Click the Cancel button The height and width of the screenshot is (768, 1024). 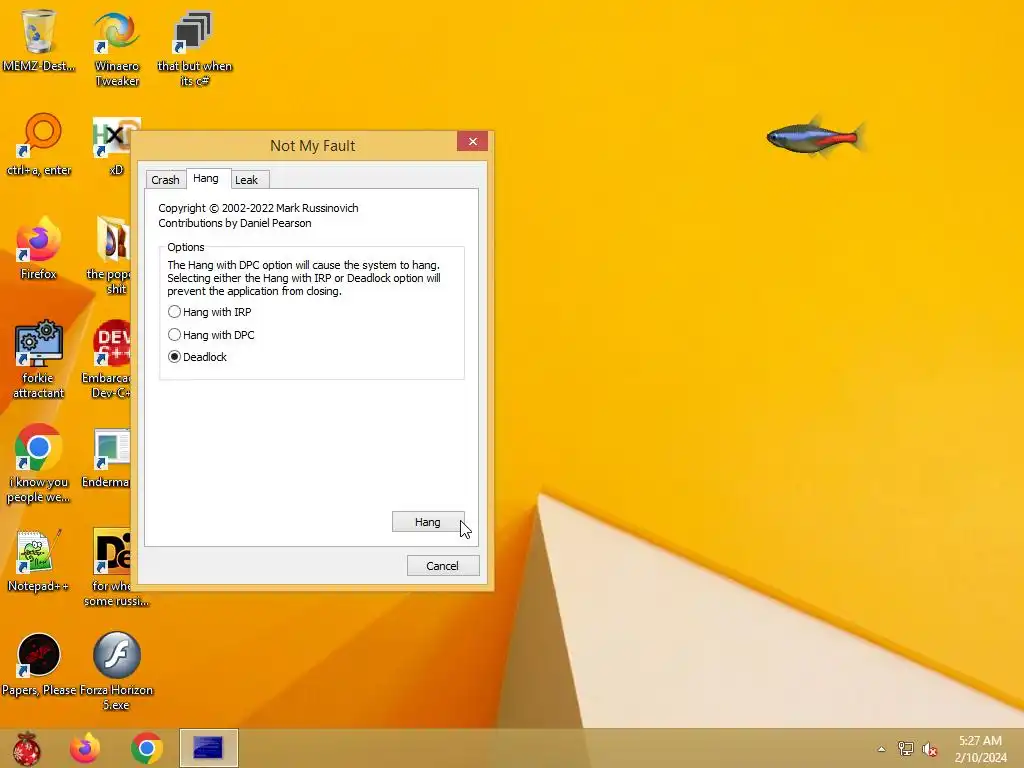(x=443, y=566)
